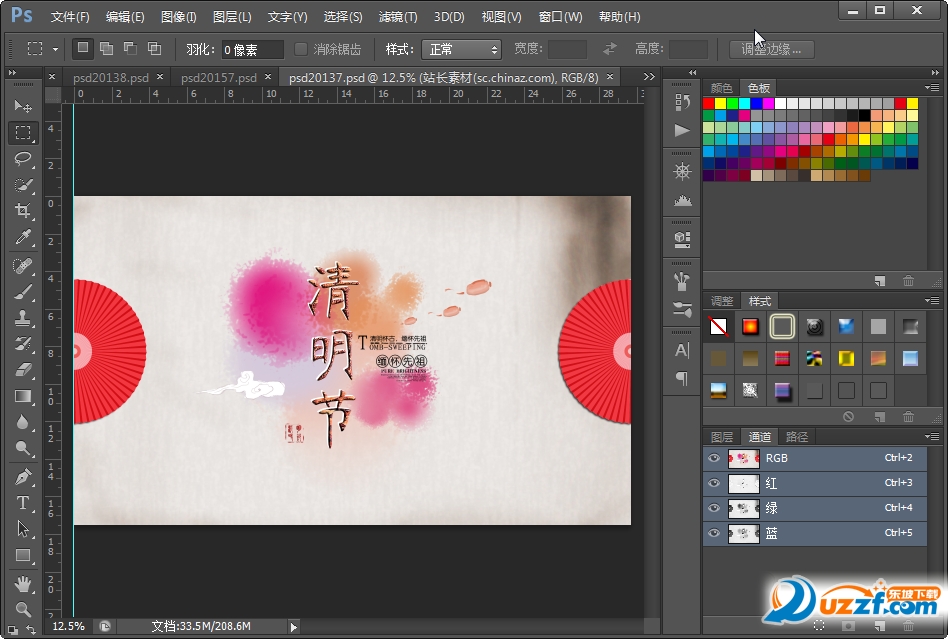
Task: Select the Lasso tool
Action: tap(23, 159)
